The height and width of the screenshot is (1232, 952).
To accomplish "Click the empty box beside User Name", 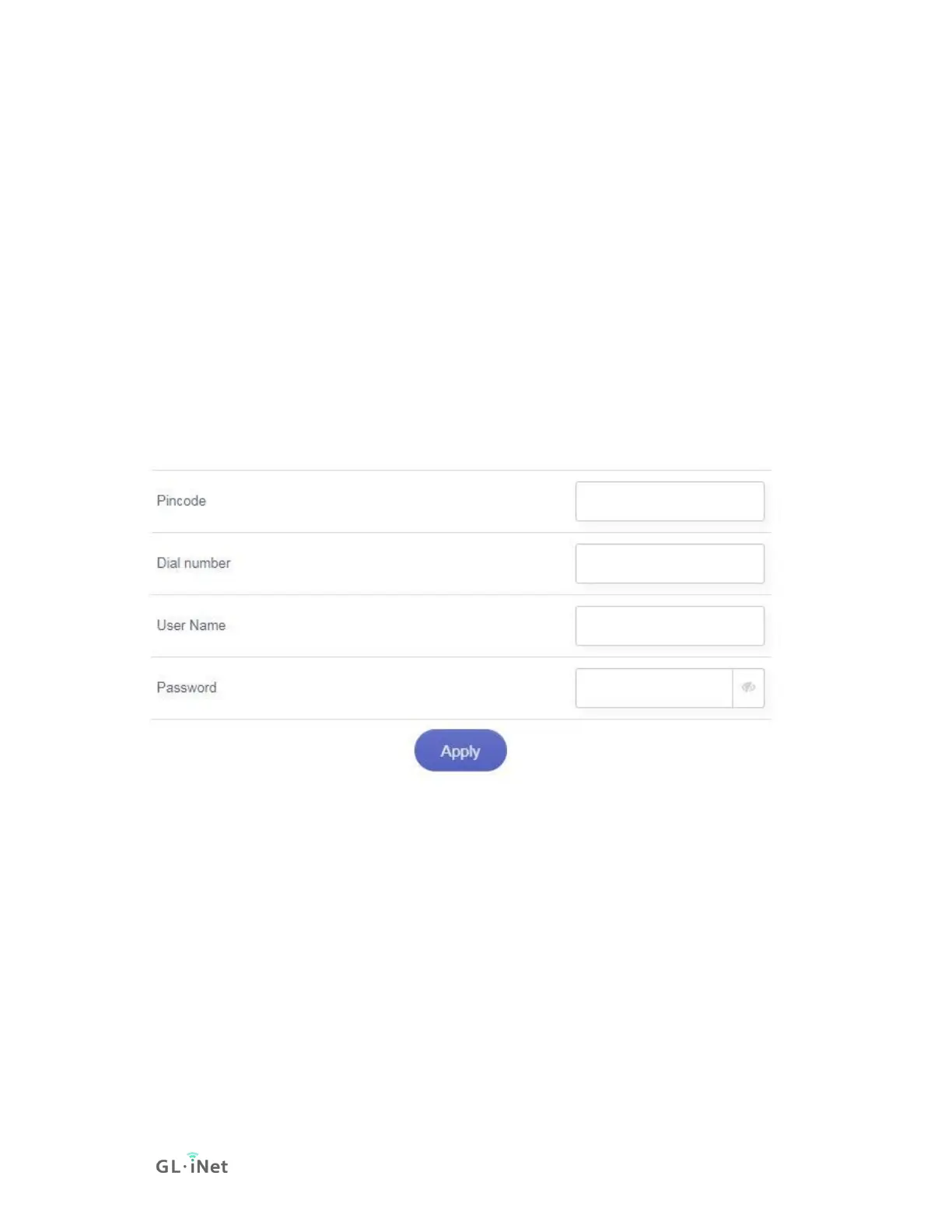I will [x=670, y=625].
